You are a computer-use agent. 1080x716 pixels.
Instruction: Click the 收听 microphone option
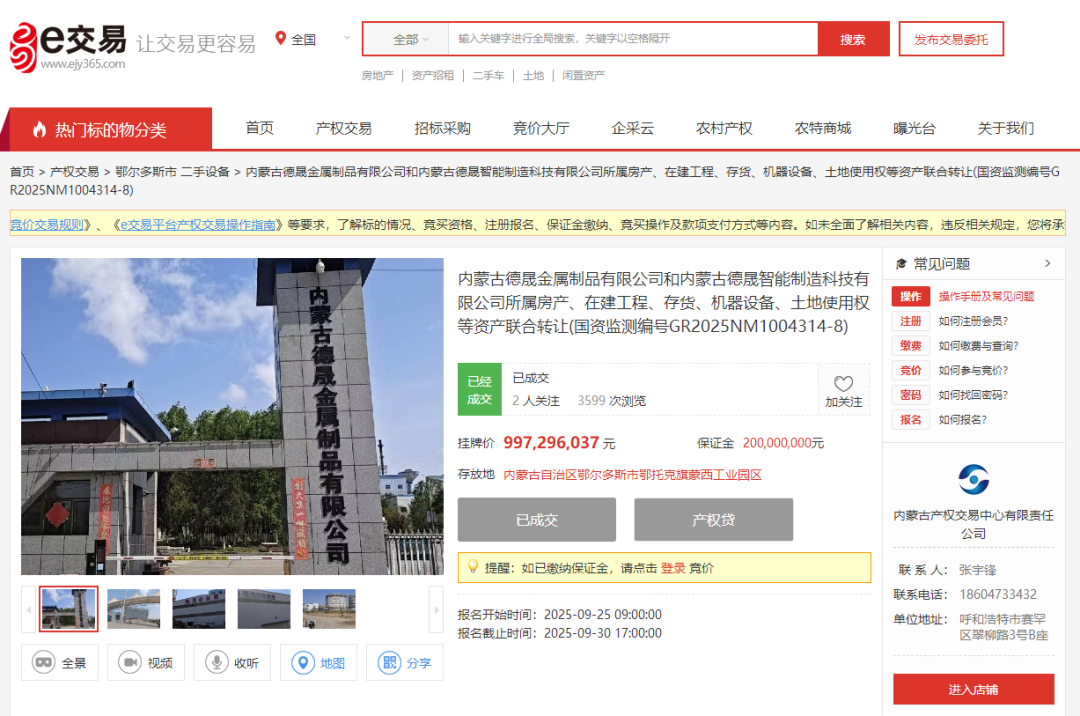pyautogui.click(x=232, y=662)
